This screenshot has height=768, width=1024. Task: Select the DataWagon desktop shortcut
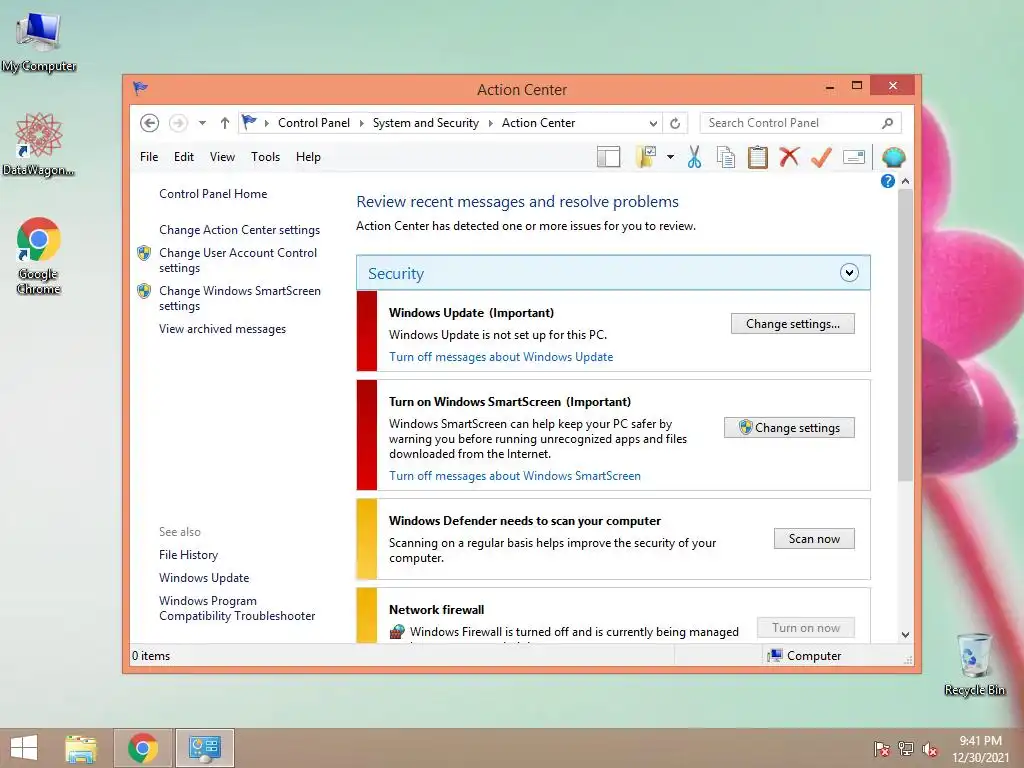coord(39,144)
